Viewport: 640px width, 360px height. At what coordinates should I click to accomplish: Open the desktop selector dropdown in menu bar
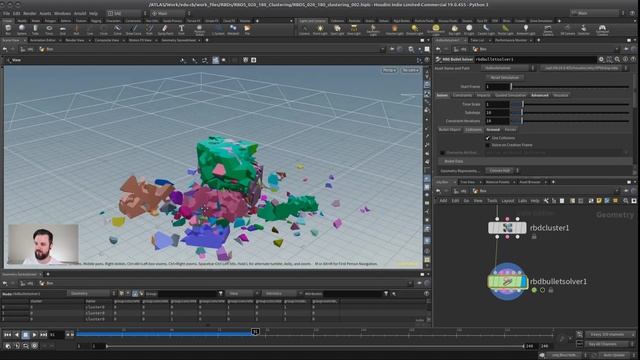point(127,13)
